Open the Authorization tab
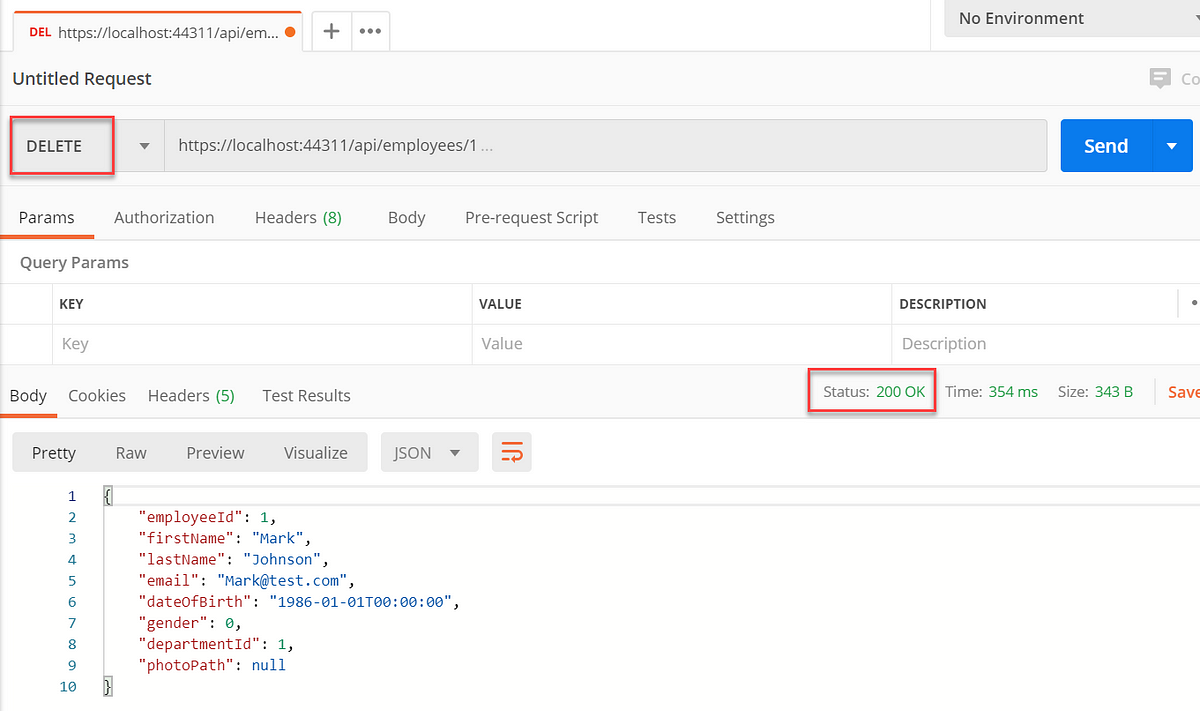Screen dimensions: 1200x711 click(x=164, y=217)
